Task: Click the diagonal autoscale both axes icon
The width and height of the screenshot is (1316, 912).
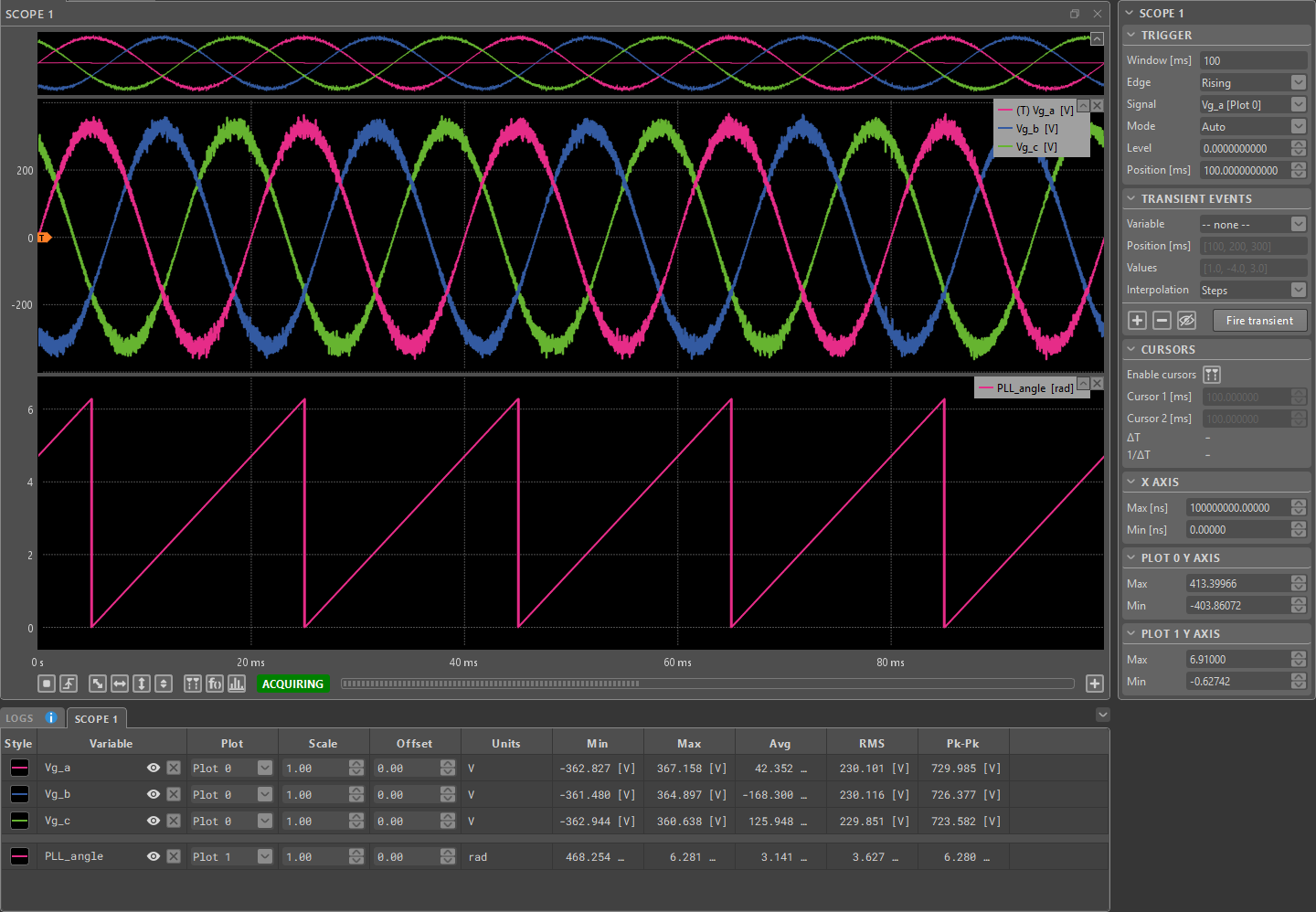Action: point(97,684)
